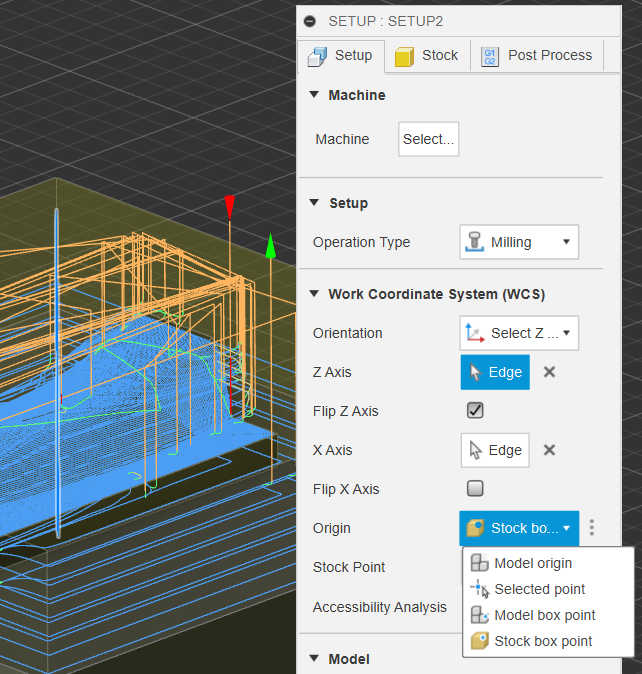Collapse the SETUP : SETUP2 dialog header icon
The image size is (642, 674).
[310, 20]
